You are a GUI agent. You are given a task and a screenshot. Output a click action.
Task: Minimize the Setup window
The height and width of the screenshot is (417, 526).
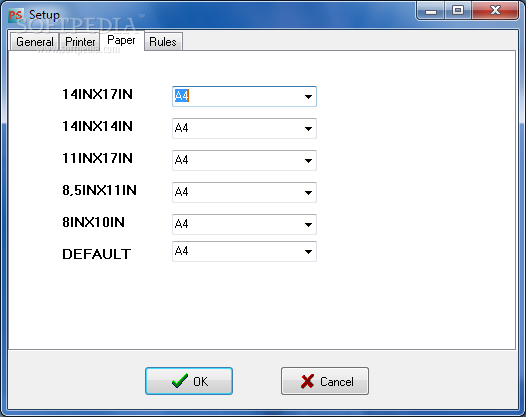coord(431,11)
